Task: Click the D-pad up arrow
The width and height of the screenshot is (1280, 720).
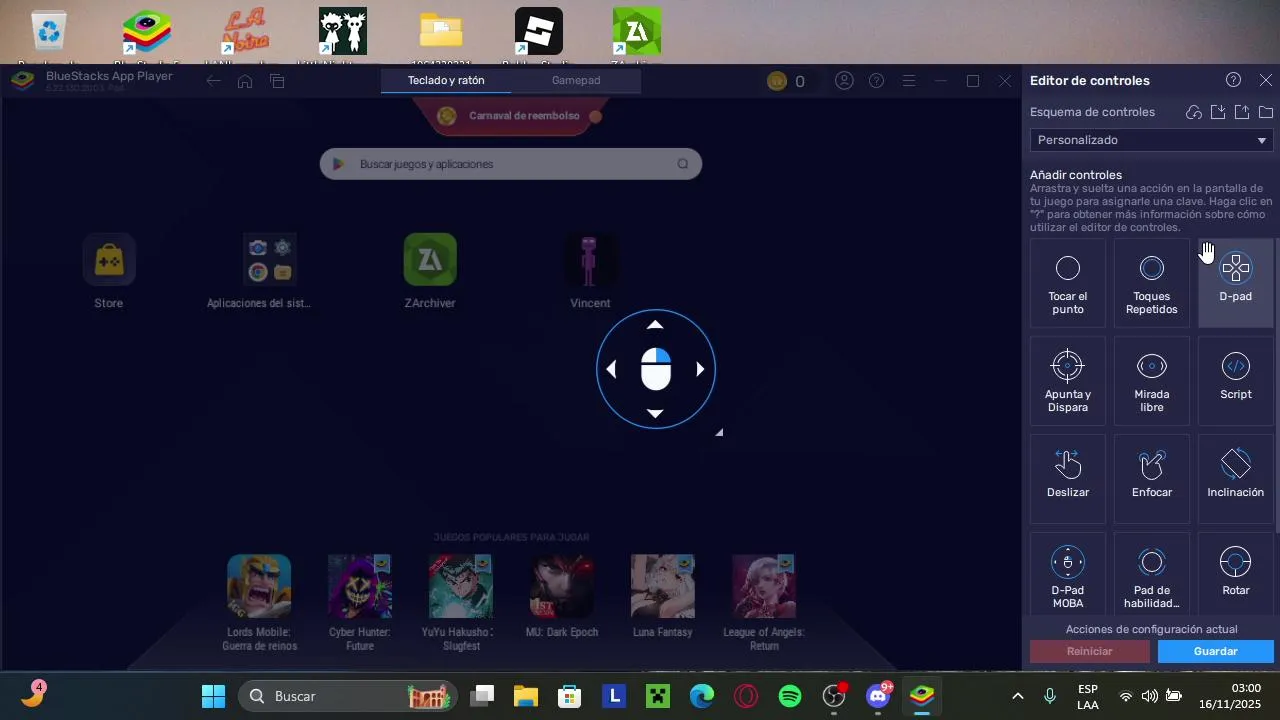Action: 655,325
